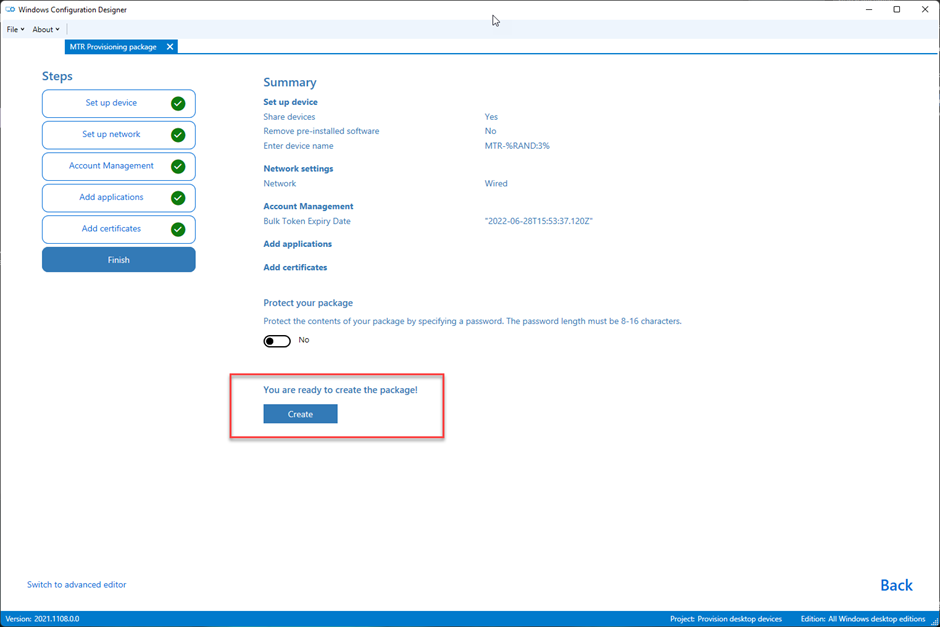Screen dimensions: 940x627
Task: Select the MTR Provisioning package tab
Action: [x=113, y=47]
